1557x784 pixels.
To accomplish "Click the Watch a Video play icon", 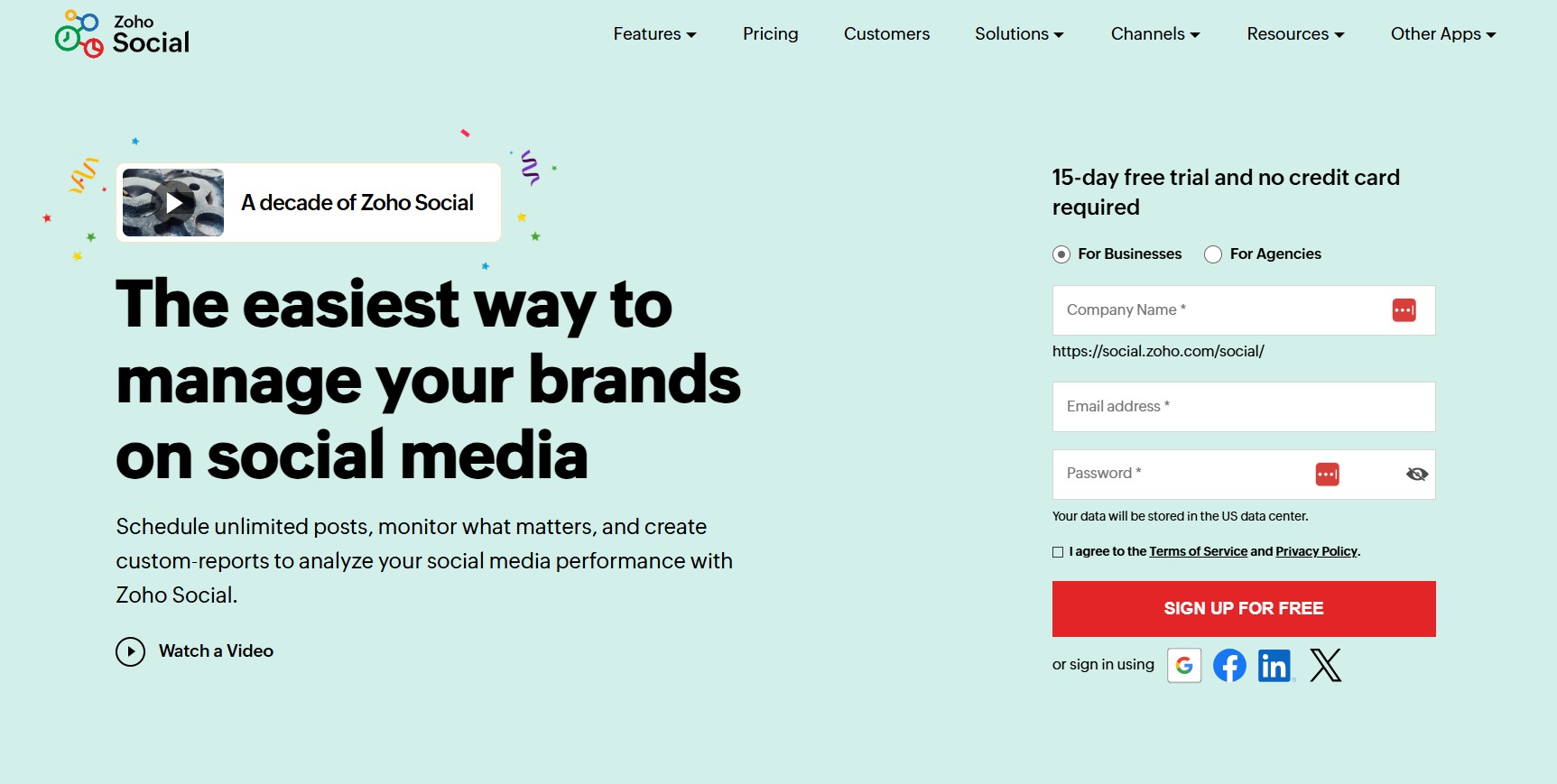I will pos(131,650).
